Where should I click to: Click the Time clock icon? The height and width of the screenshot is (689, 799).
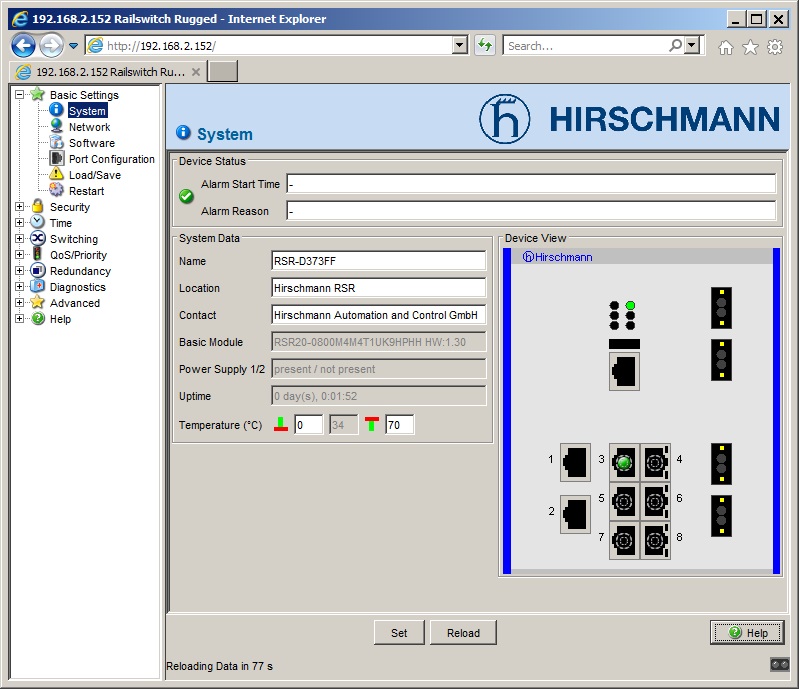[x=37, y=222]
